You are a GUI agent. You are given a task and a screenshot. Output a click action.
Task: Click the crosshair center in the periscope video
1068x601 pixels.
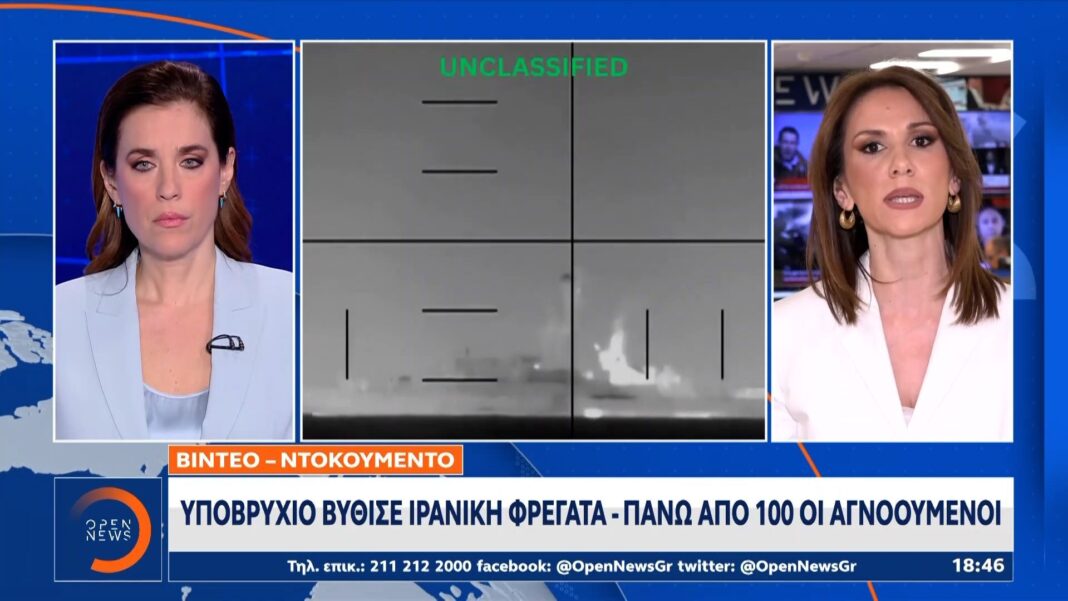tap(572, 241)
